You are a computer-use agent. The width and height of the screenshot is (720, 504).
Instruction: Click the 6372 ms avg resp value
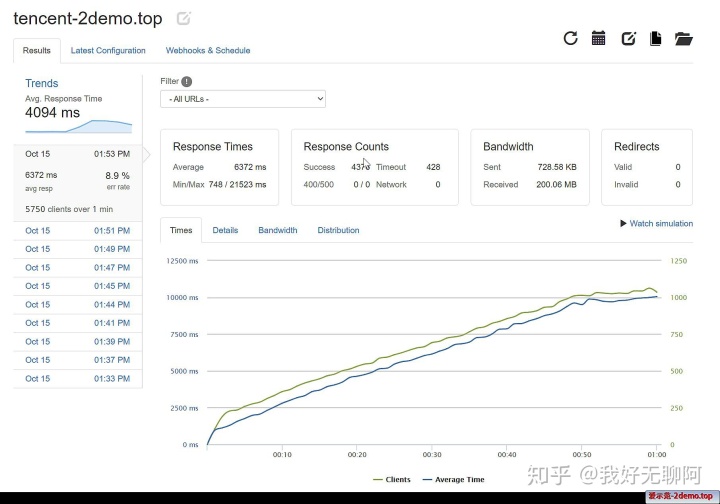tap(41, 175)
